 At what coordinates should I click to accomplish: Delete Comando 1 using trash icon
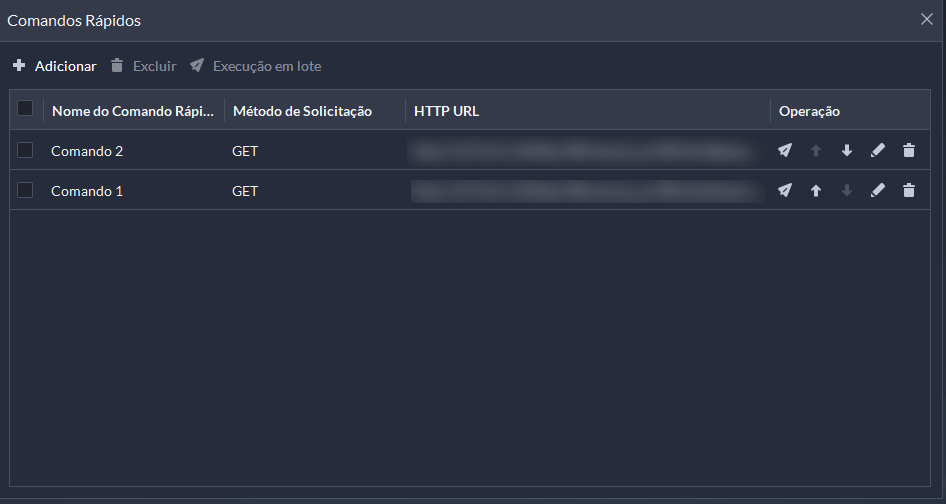coord(909,191)
